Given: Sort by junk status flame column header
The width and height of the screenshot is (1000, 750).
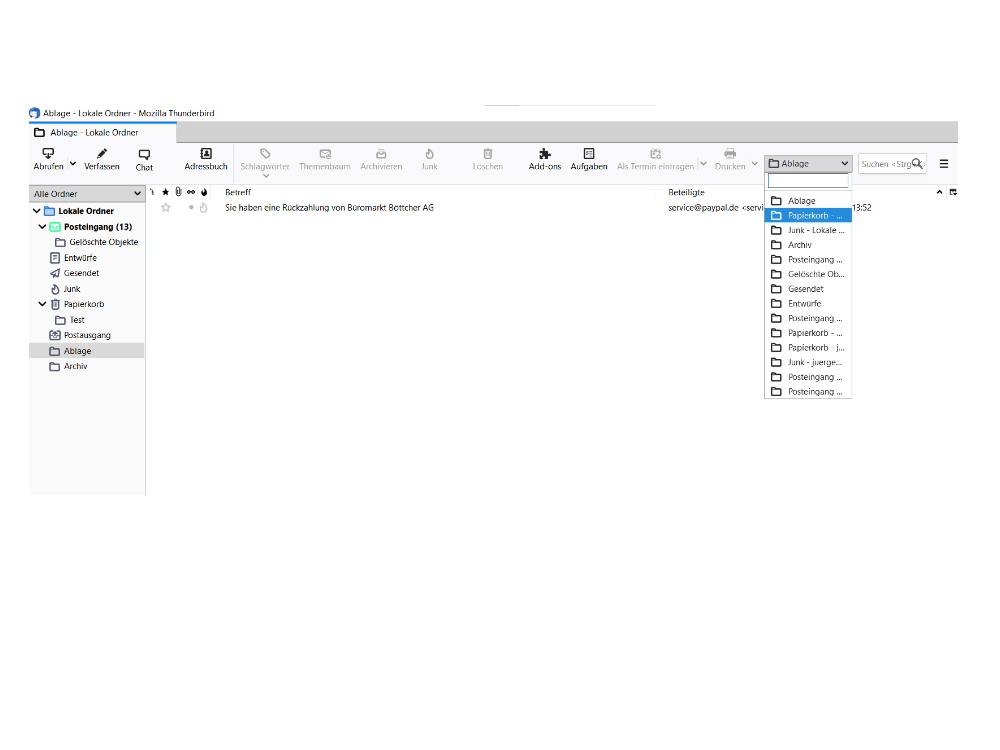Looking at the screenshot, I should pyautogui.click(x=204, y=192).
